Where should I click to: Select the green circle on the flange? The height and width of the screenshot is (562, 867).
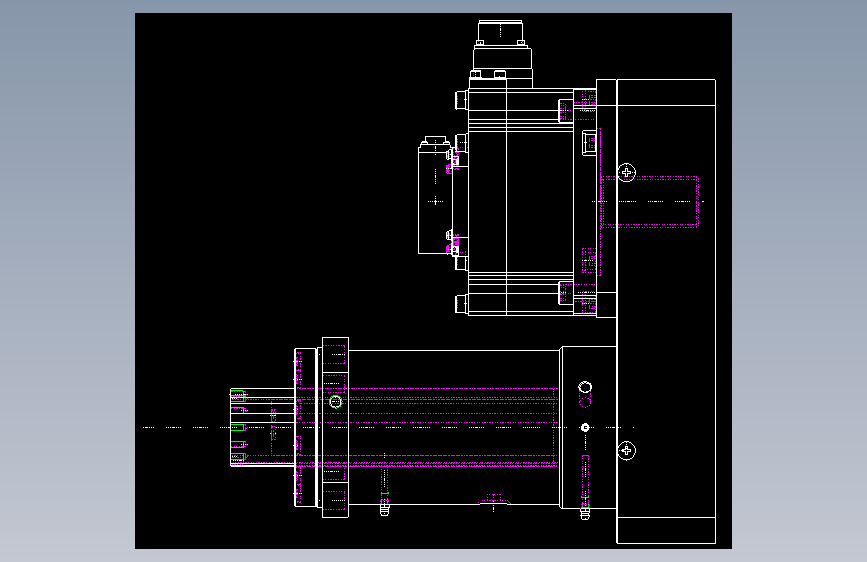click(336, 402)
